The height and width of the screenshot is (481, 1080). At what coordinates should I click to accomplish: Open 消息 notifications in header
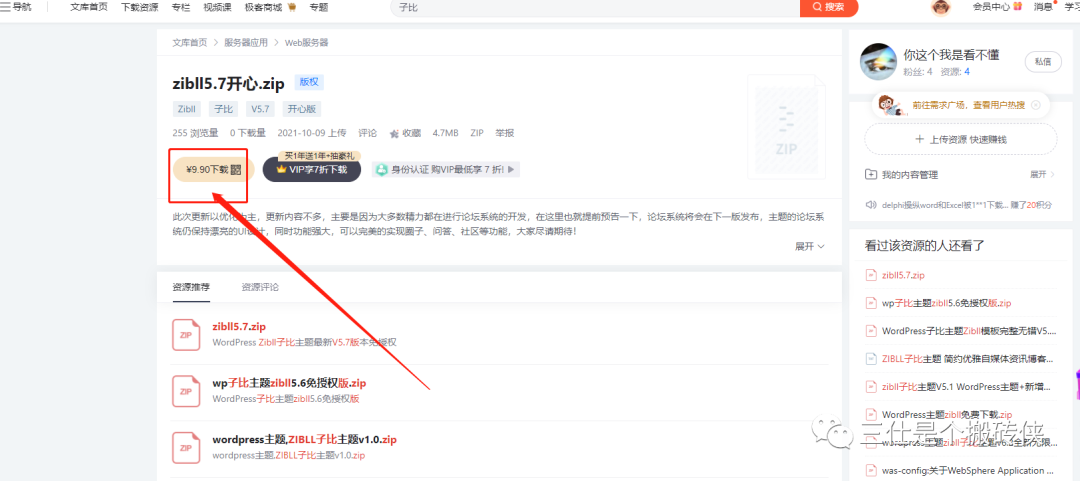[1044, 7]
